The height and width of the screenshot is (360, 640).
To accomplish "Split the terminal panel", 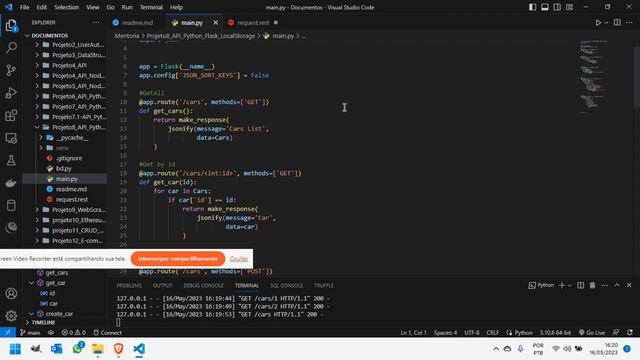I will click(580, 285).
